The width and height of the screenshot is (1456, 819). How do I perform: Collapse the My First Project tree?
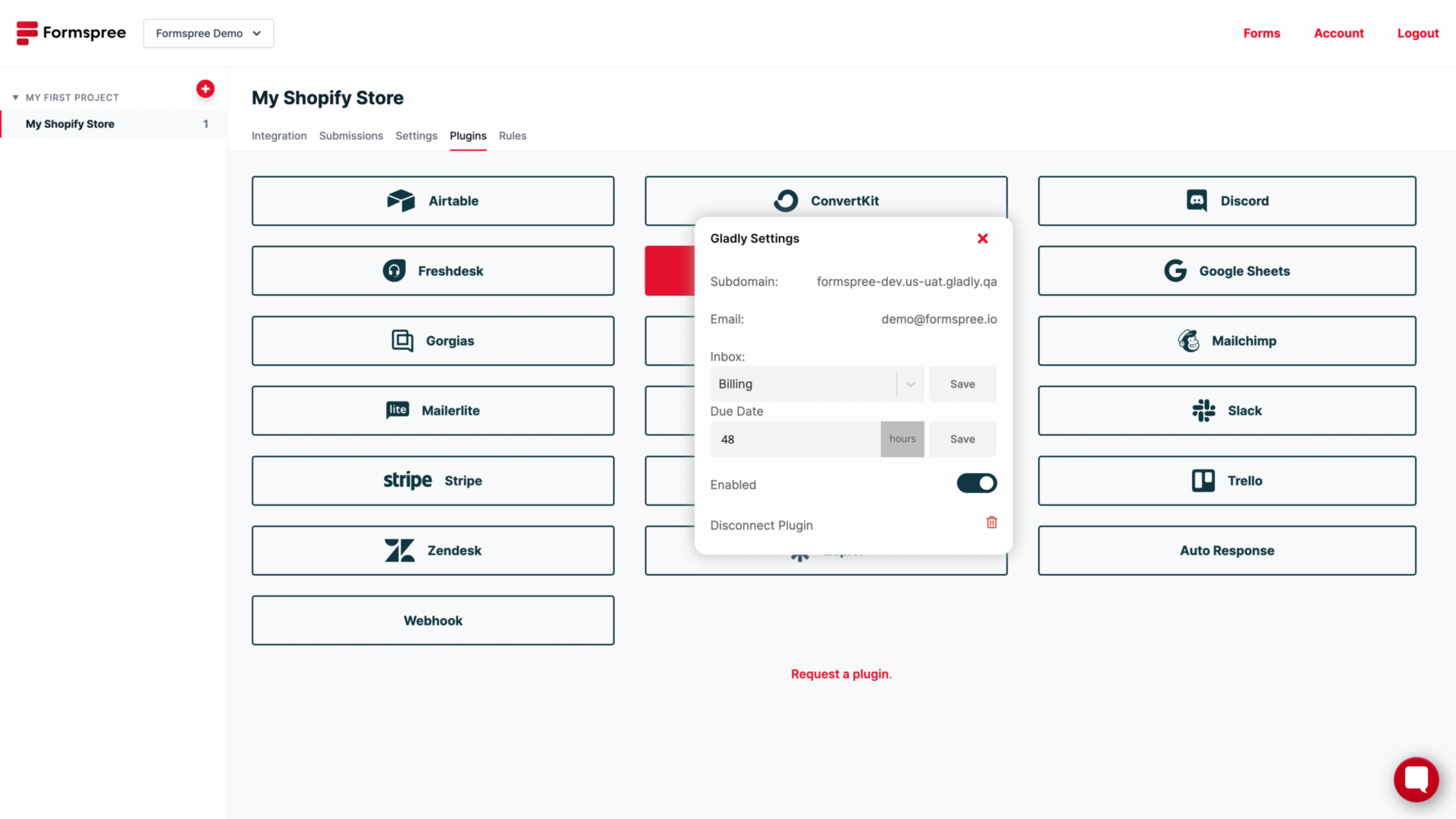click(x=15, y=98)
